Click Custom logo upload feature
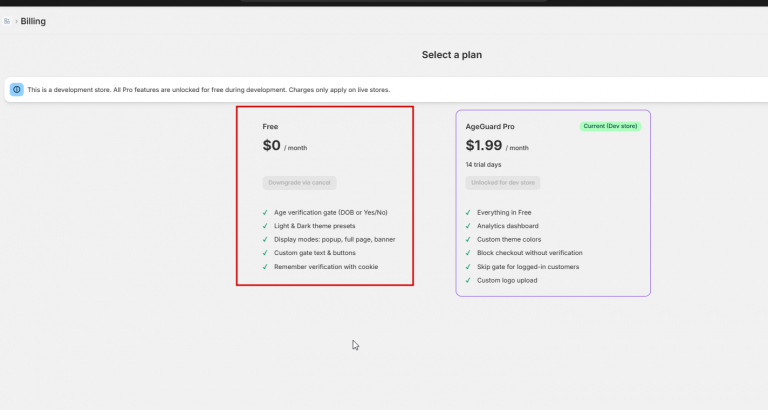The width and height of the screenshot is (768, 410). point(507,281)
